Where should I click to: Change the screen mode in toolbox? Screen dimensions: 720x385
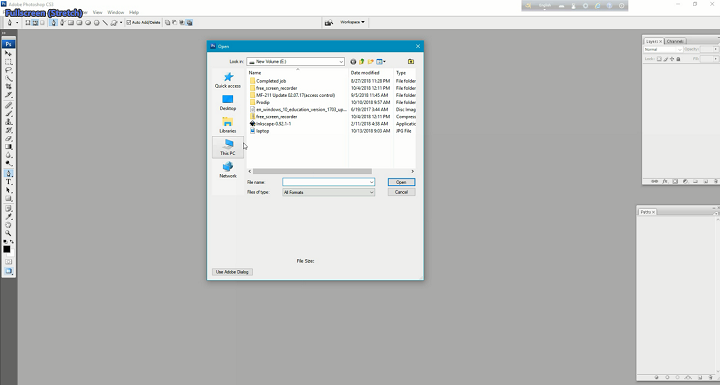click(8, 271)
